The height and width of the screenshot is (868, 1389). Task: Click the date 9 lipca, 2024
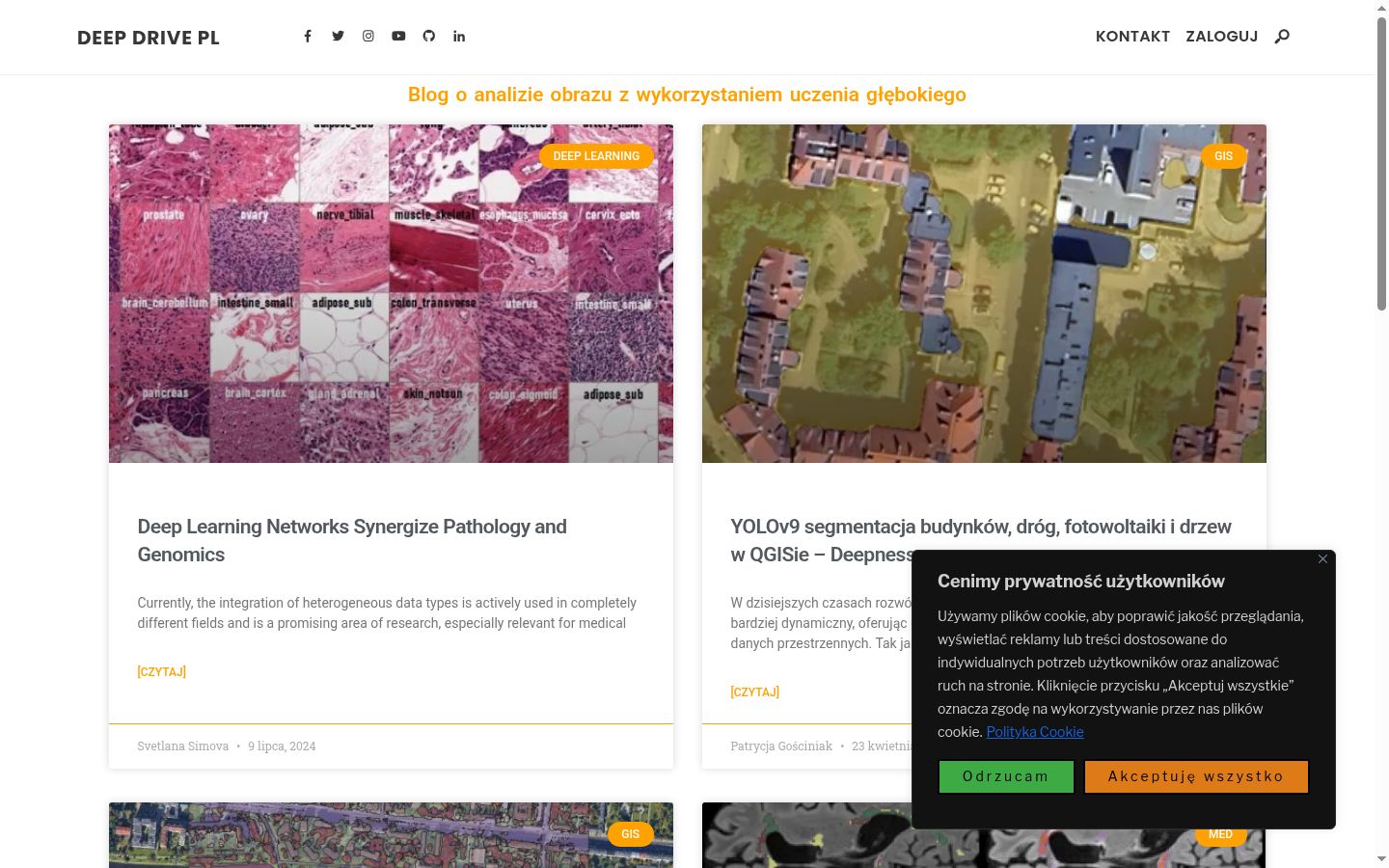[282, 746]
